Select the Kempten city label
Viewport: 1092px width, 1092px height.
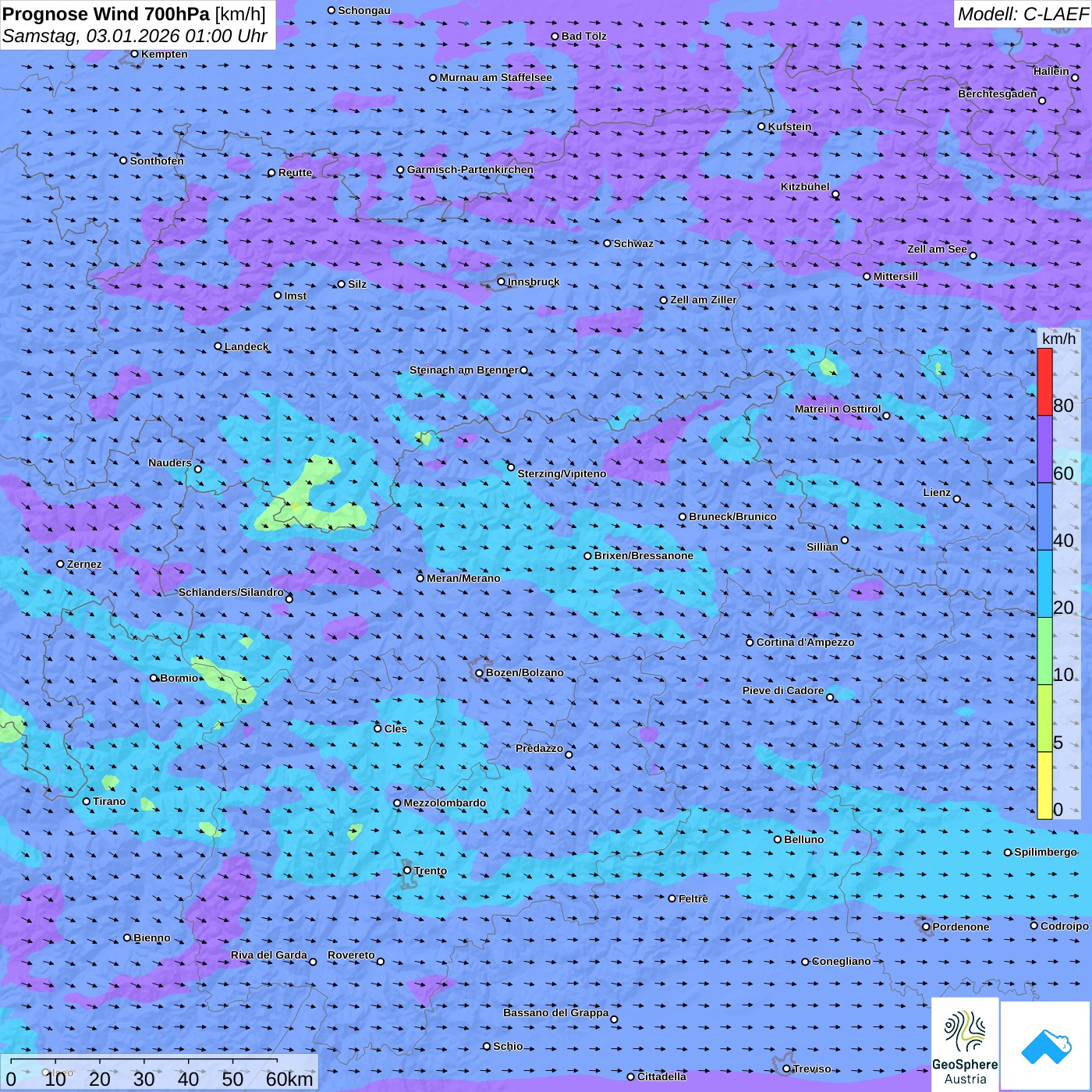coord(164,54)
